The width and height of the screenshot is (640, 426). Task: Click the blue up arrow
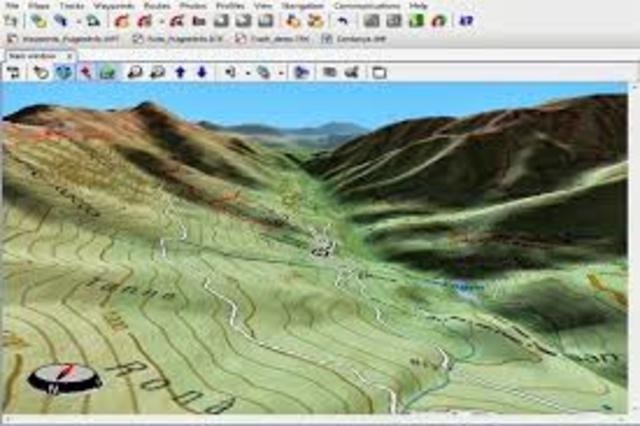point(180,73)
